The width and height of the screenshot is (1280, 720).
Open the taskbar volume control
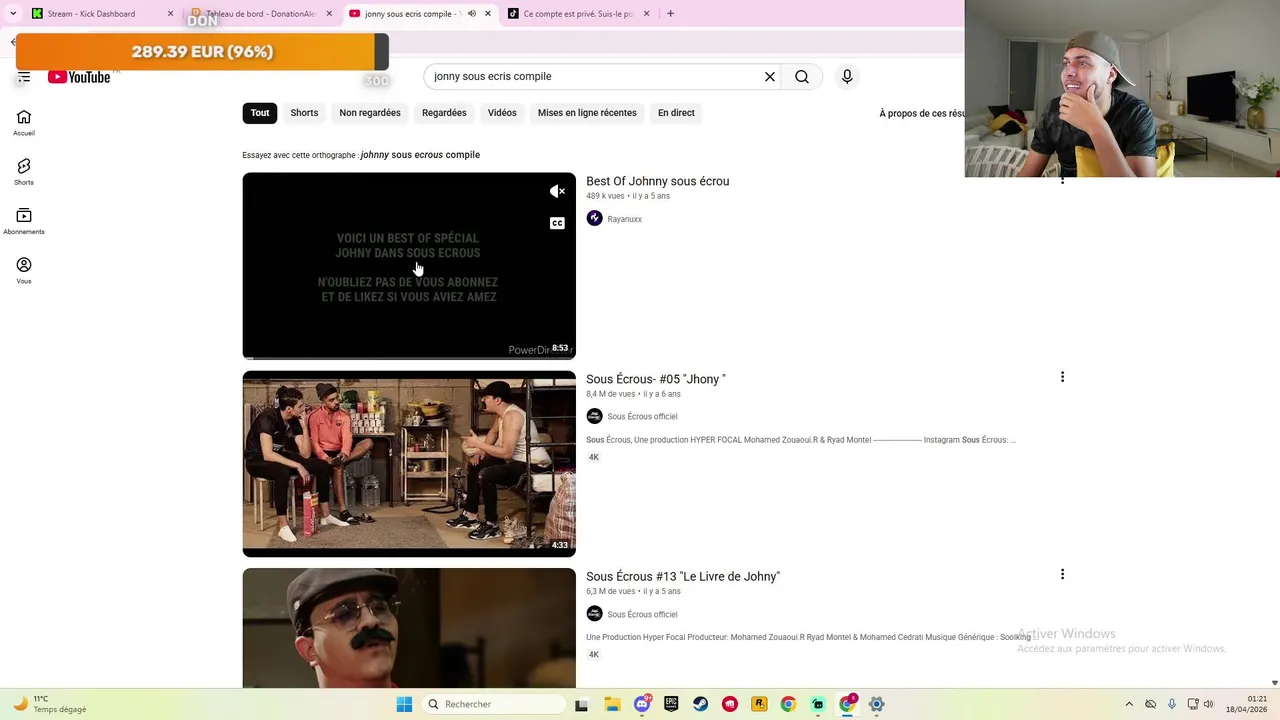(1209, 704)
